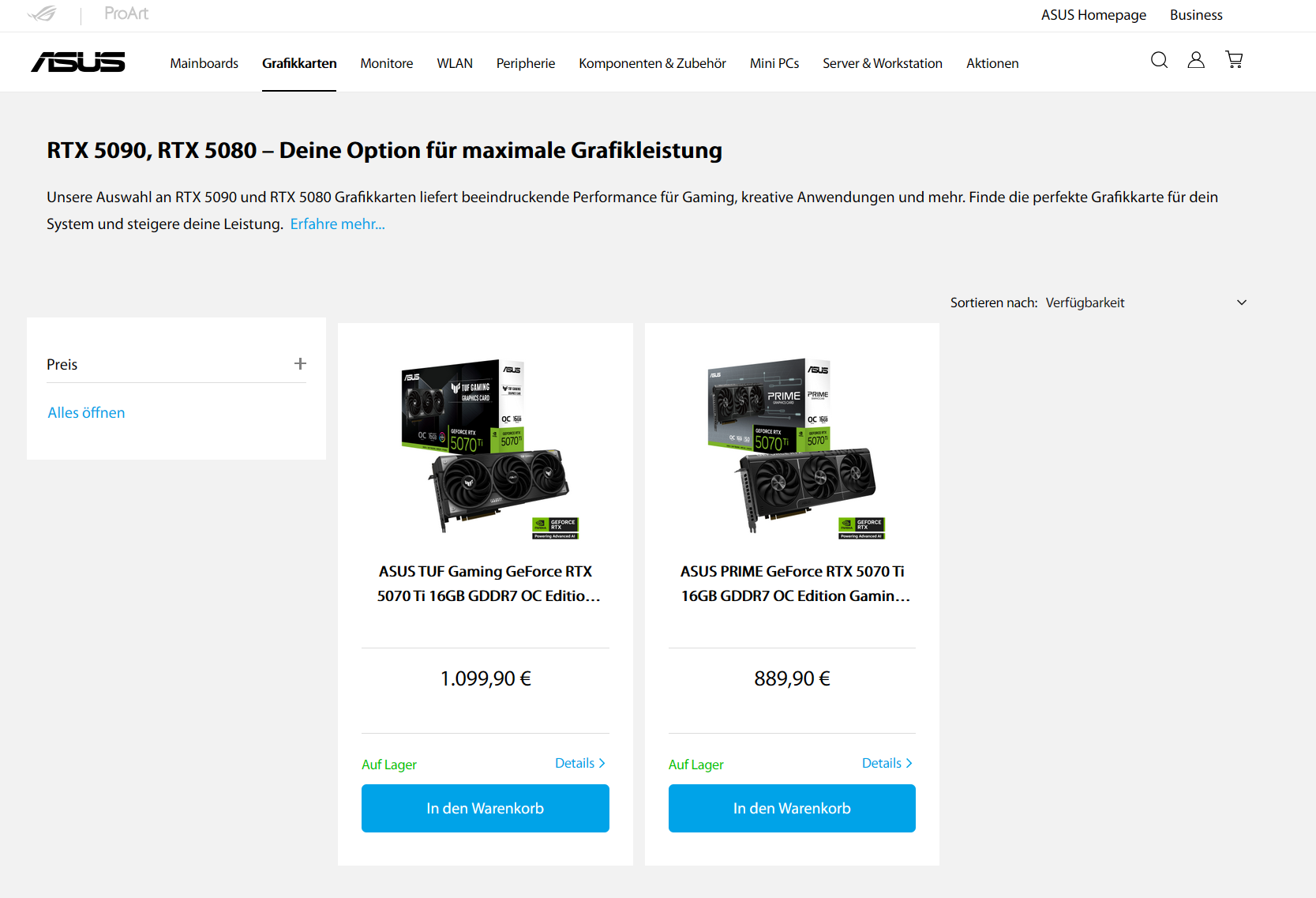Open Server & Workstation menu
Image resolution: width=1316 pixels, height=898 pixels.
click(x=883, y=63)
